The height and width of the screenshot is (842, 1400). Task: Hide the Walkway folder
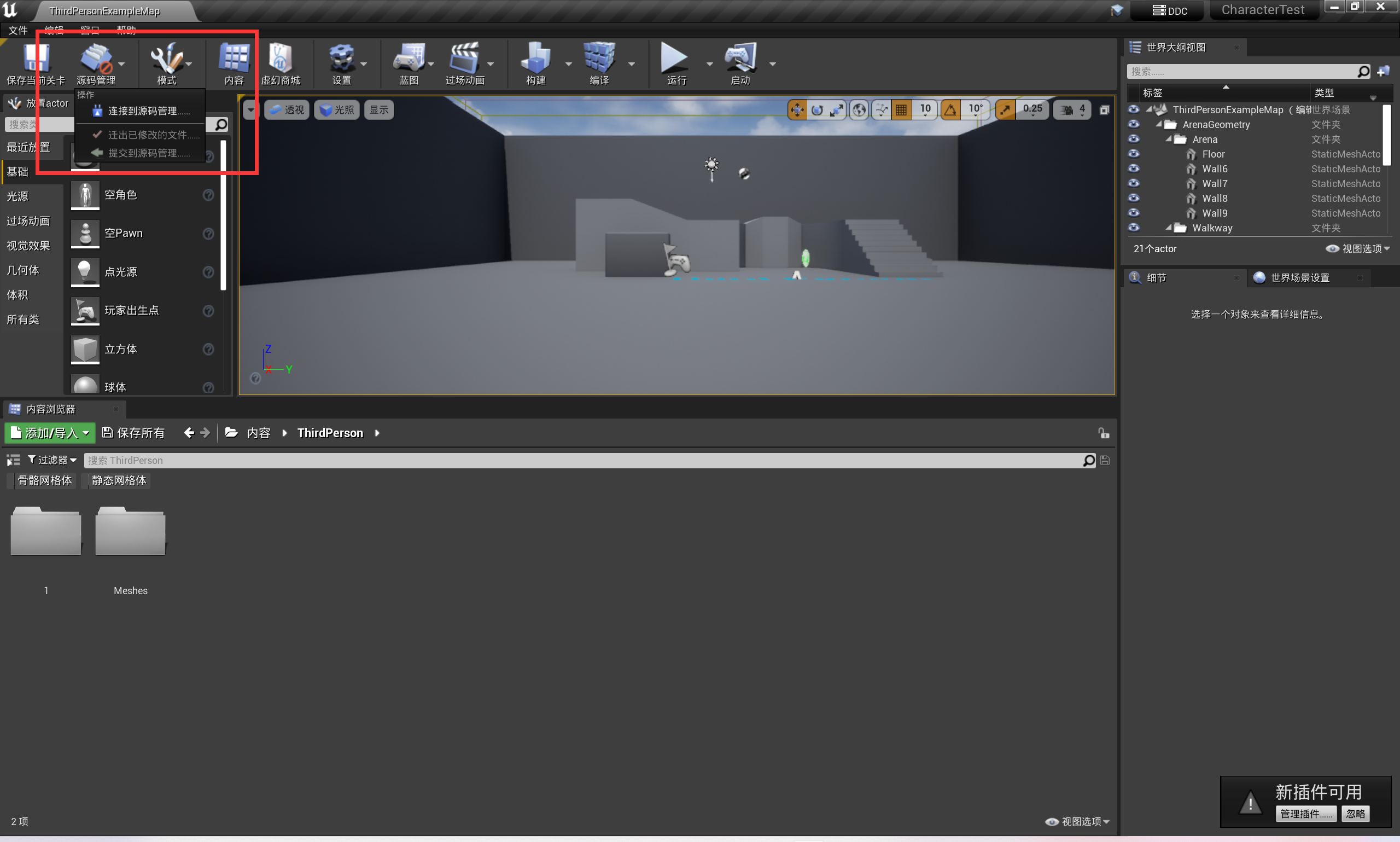click(1134, 228)
